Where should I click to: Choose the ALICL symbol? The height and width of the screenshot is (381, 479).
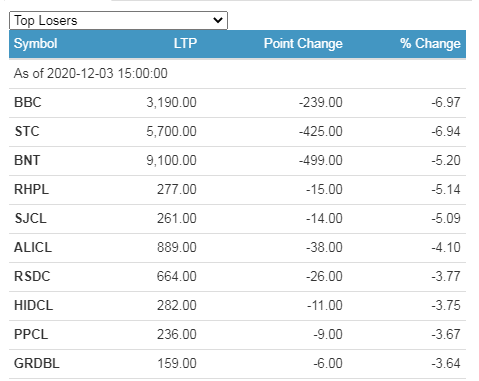[x=33, y=247]
